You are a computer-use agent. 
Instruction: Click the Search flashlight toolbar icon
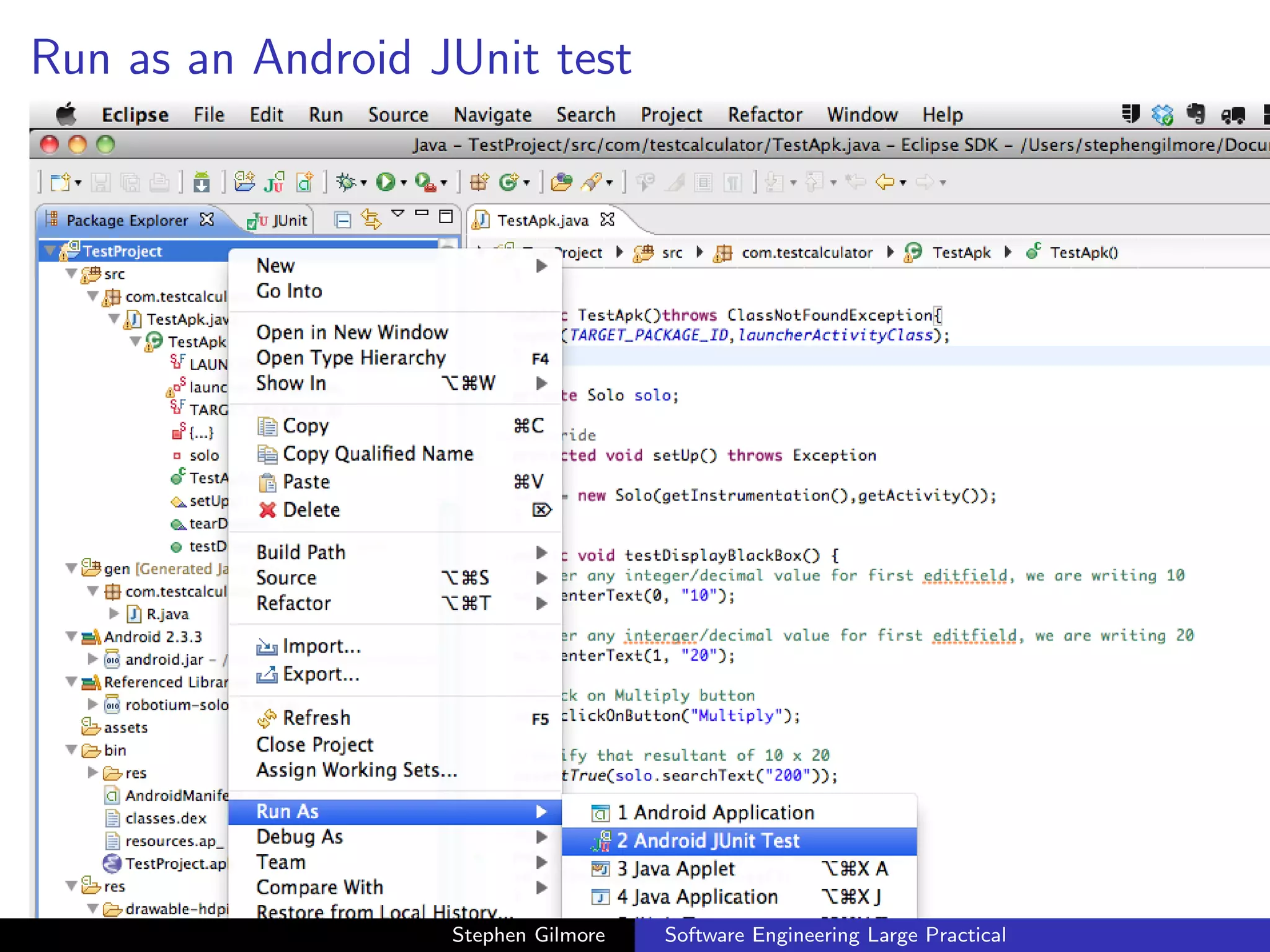592,182
